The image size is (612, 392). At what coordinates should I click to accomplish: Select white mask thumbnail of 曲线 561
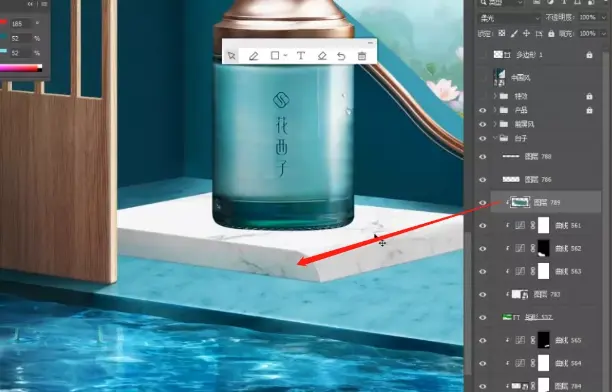[544, 225]
